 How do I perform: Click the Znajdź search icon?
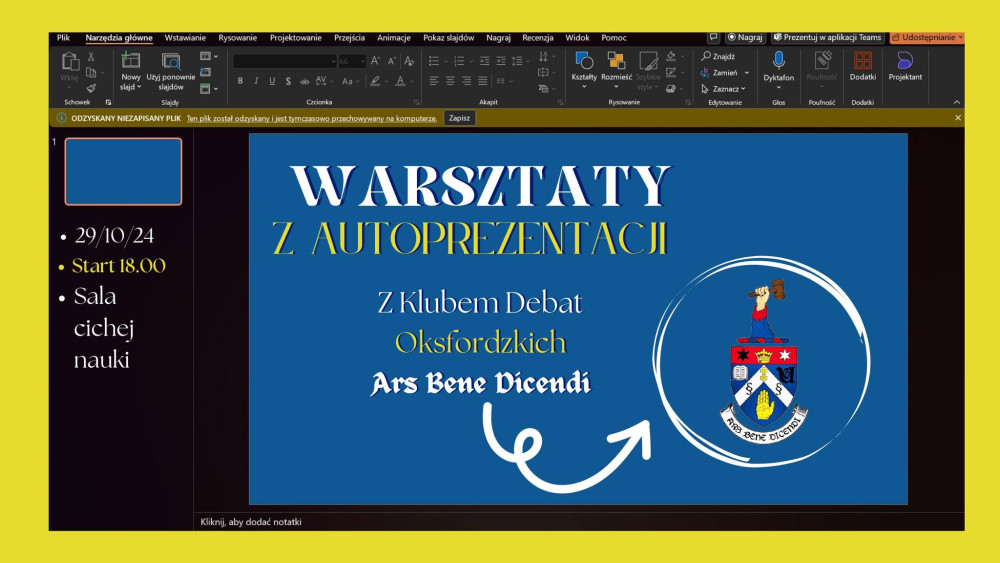[x=706, y=56]
